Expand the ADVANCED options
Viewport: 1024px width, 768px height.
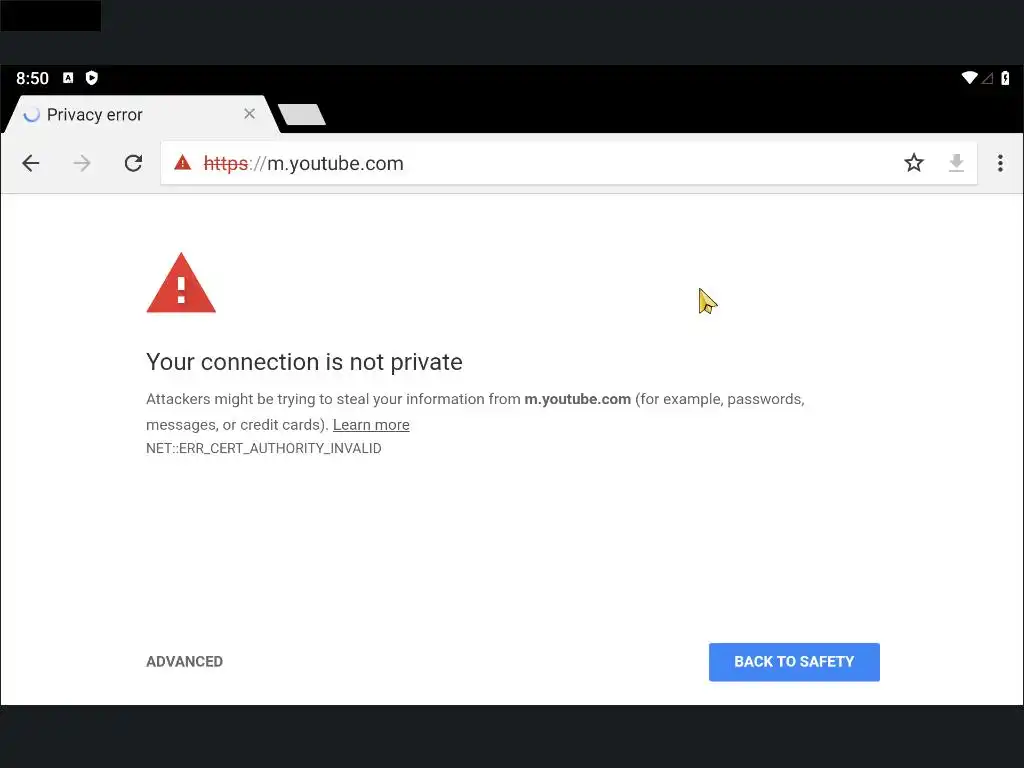tap(184, 661)
